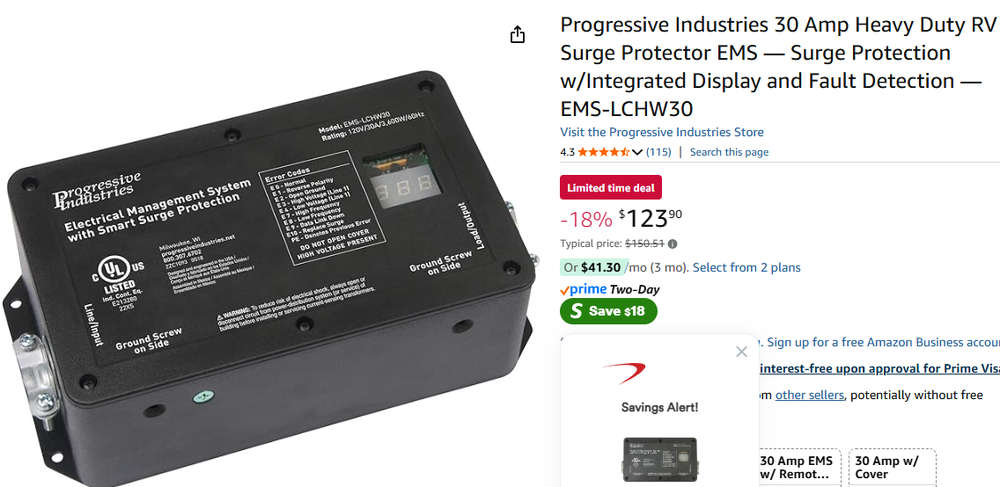Viewport: 1000px width, 487px height.
Task: Expand the star rating dropdown chevron
Action: [637, 152]
